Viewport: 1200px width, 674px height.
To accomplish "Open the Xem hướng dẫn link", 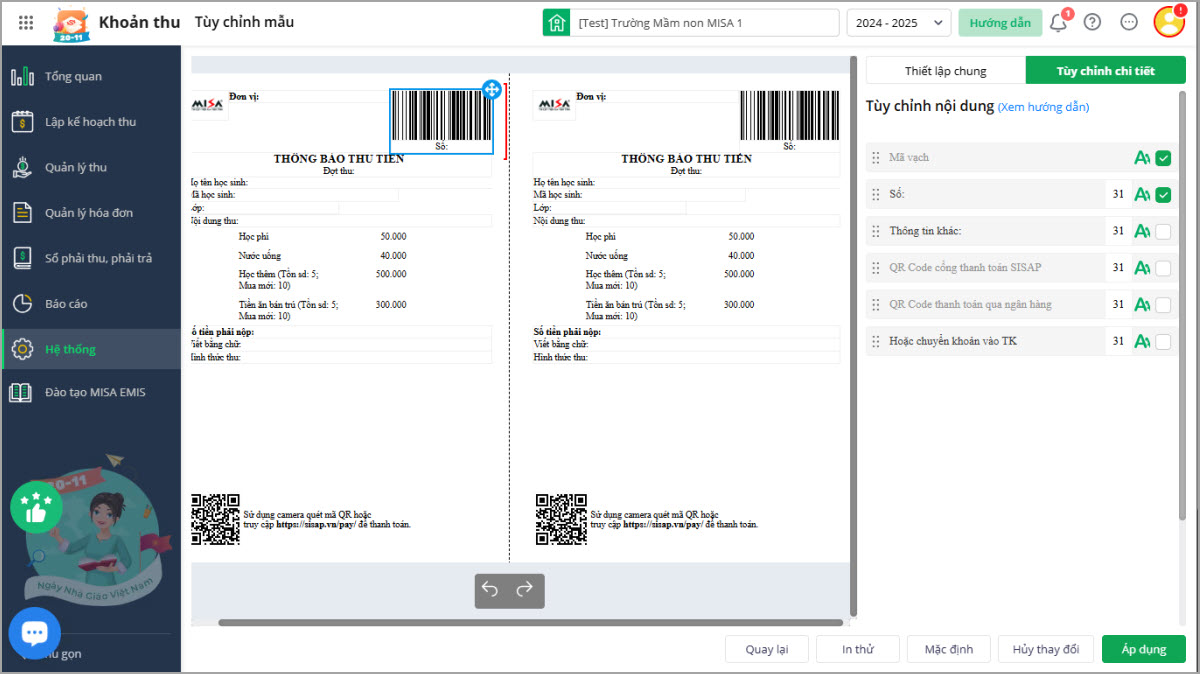I will pos(1043,107).
